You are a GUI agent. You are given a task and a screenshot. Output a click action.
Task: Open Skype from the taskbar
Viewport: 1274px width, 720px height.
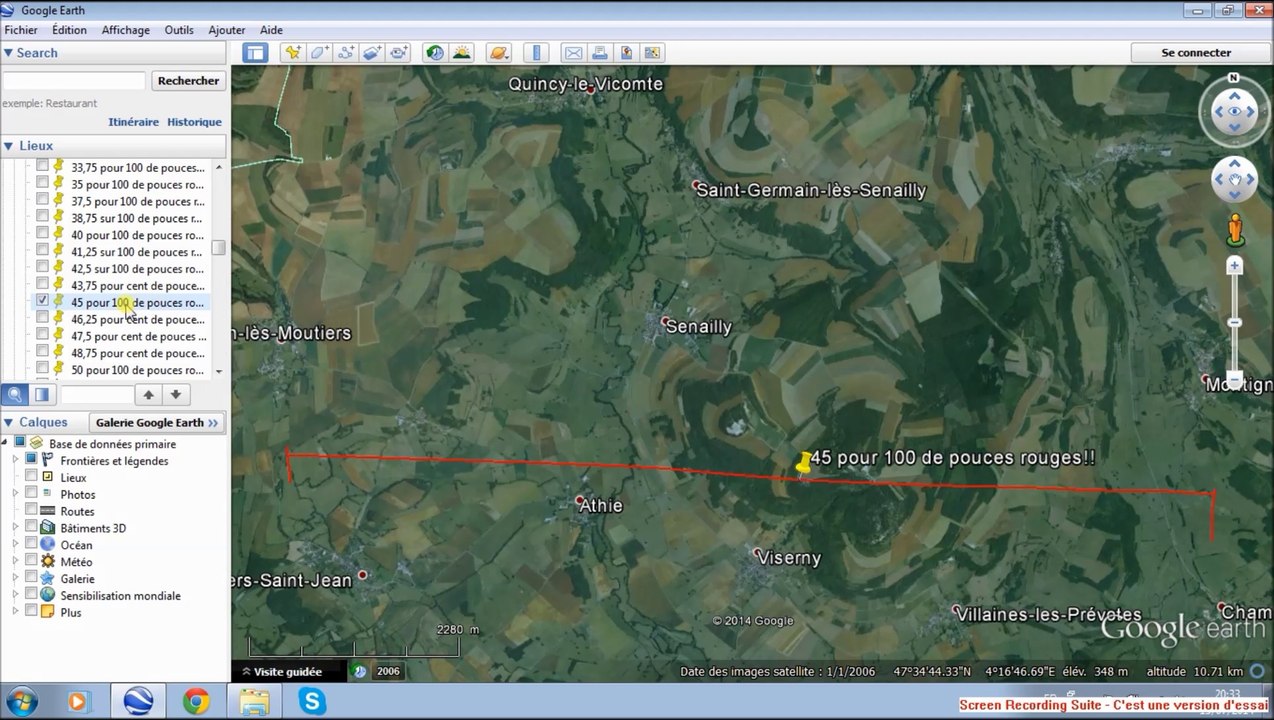pos(312,702)
